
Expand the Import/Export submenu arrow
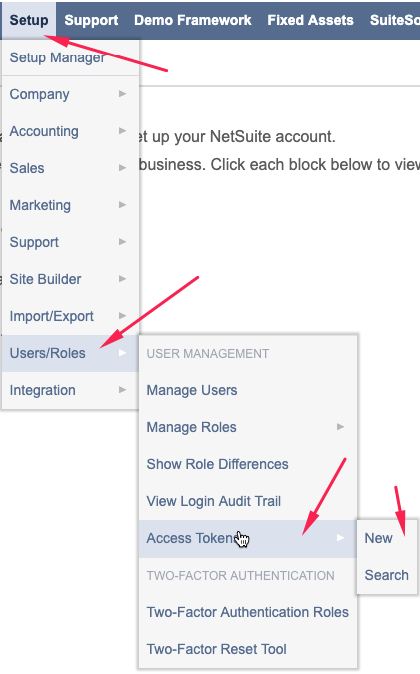click(x=123, y=316)
